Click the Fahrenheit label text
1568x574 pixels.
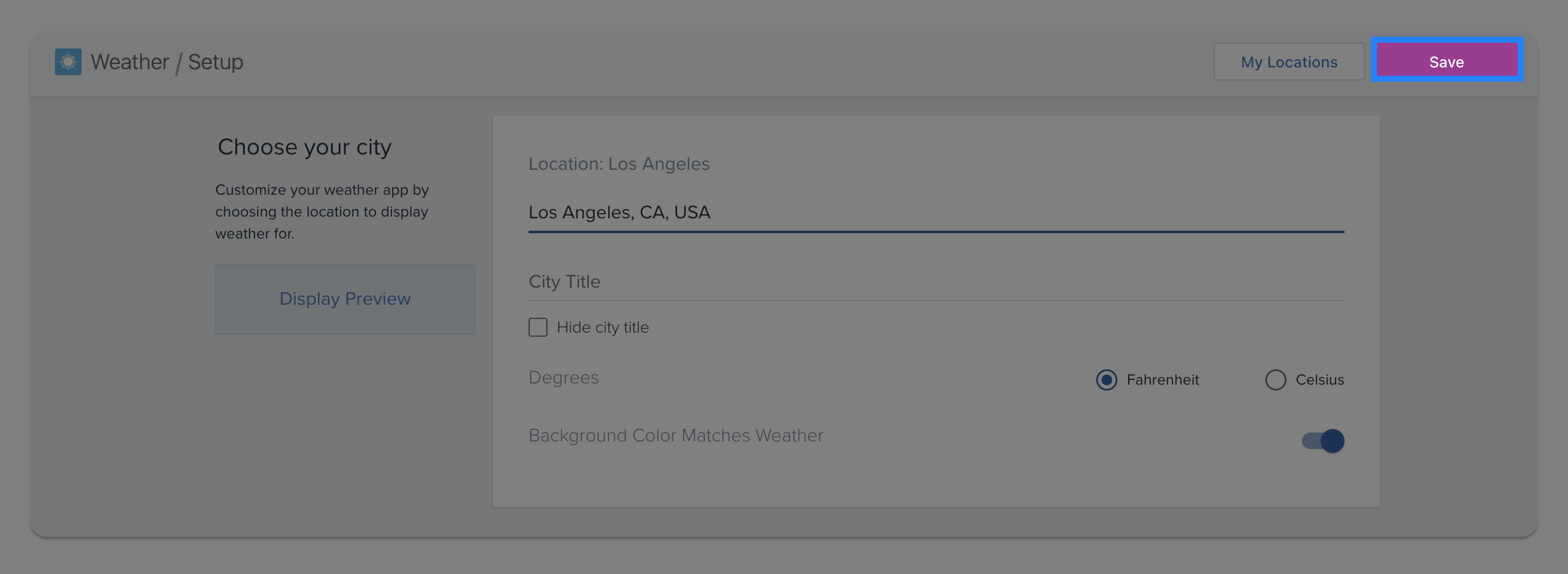click(1162, 380)
